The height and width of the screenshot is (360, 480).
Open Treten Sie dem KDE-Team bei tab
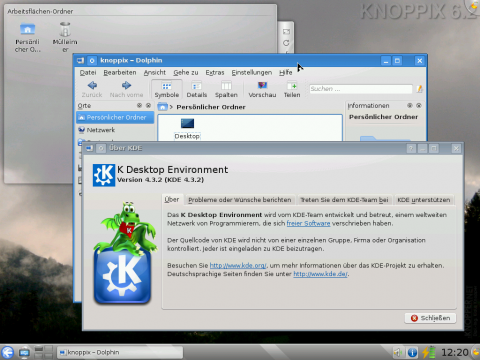(344, 200)
